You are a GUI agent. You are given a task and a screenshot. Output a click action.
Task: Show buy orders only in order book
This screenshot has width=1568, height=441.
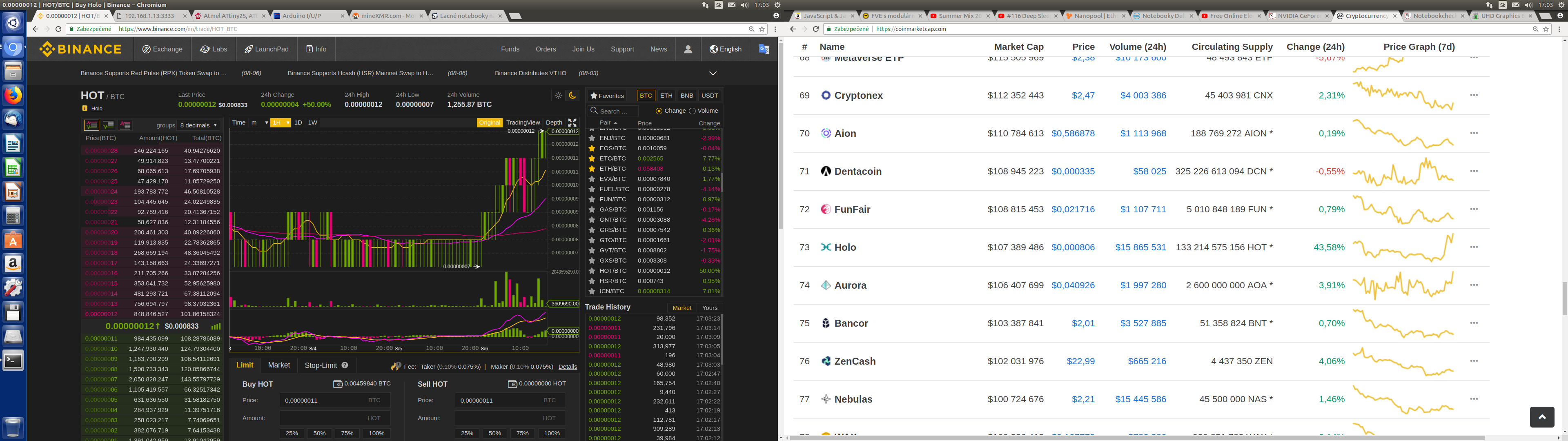click(108, 125)
